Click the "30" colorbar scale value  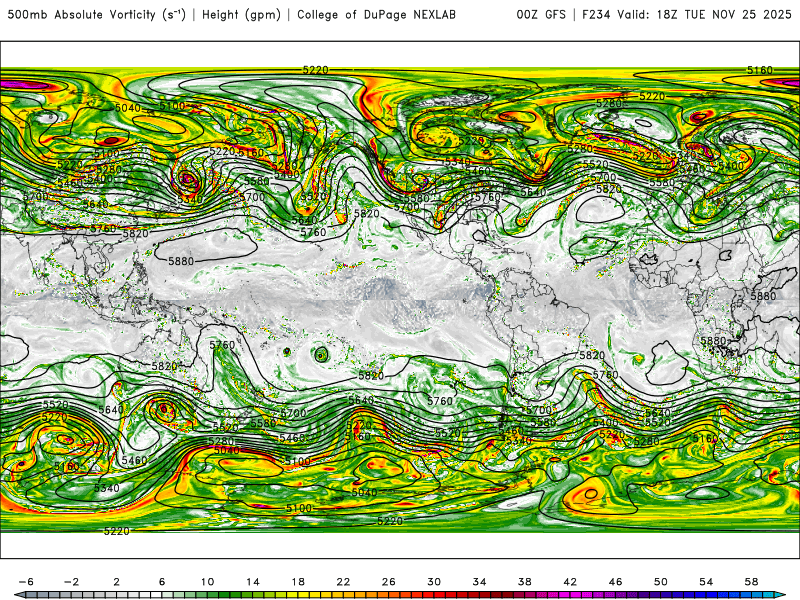click(434, 582)
